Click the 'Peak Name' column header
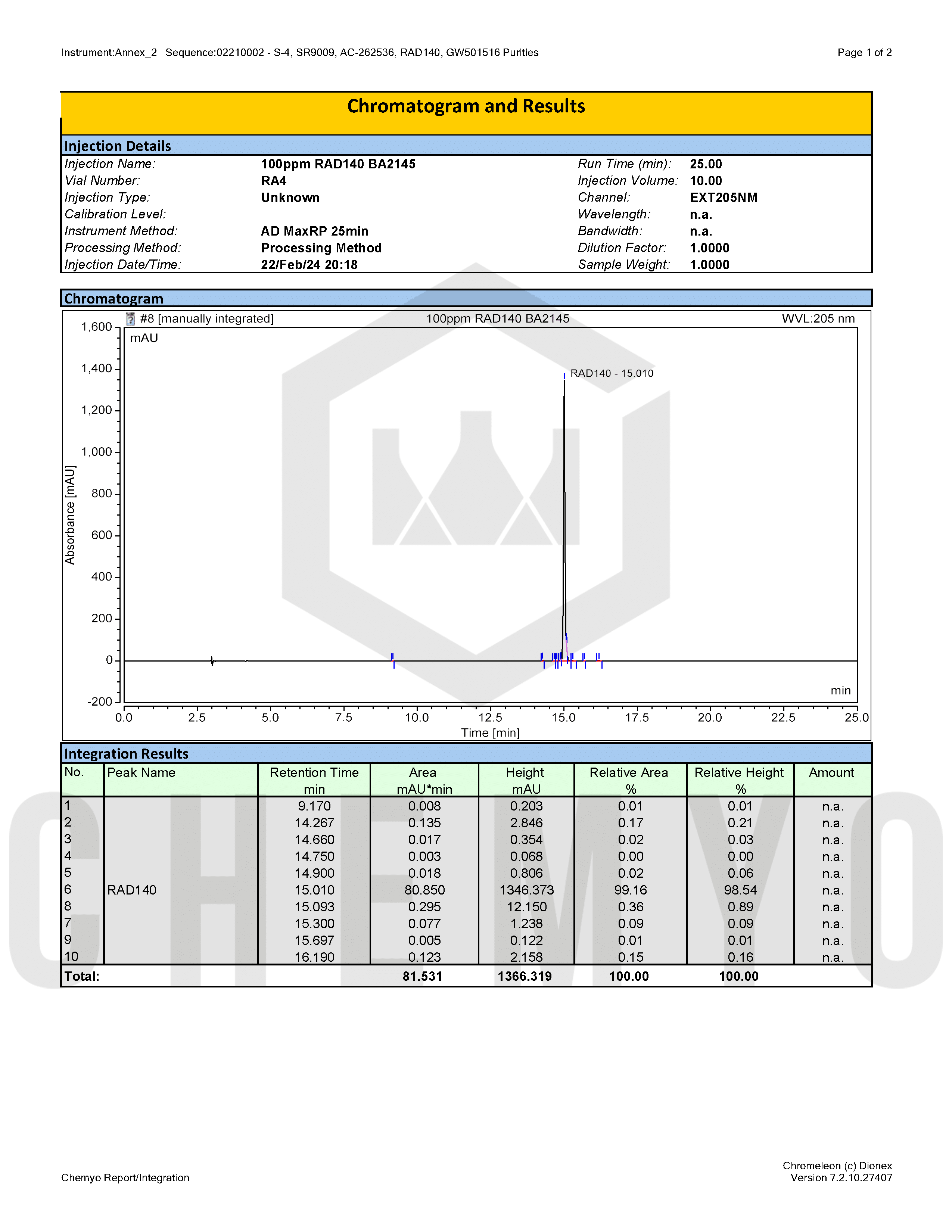The height and width of the screenshot is (1232, 952). point(141,773)
